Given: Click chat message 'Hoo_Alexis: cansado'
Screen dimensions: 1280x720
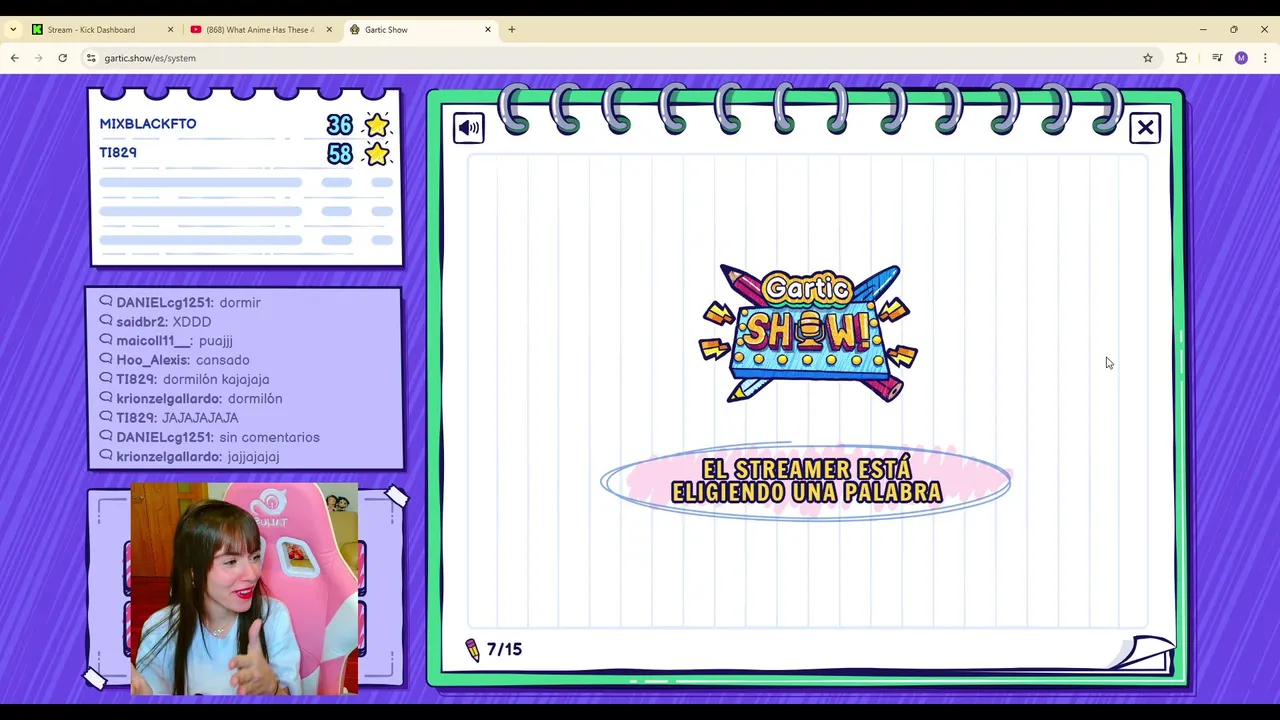Looking at the screenshot, I should 174,360.
